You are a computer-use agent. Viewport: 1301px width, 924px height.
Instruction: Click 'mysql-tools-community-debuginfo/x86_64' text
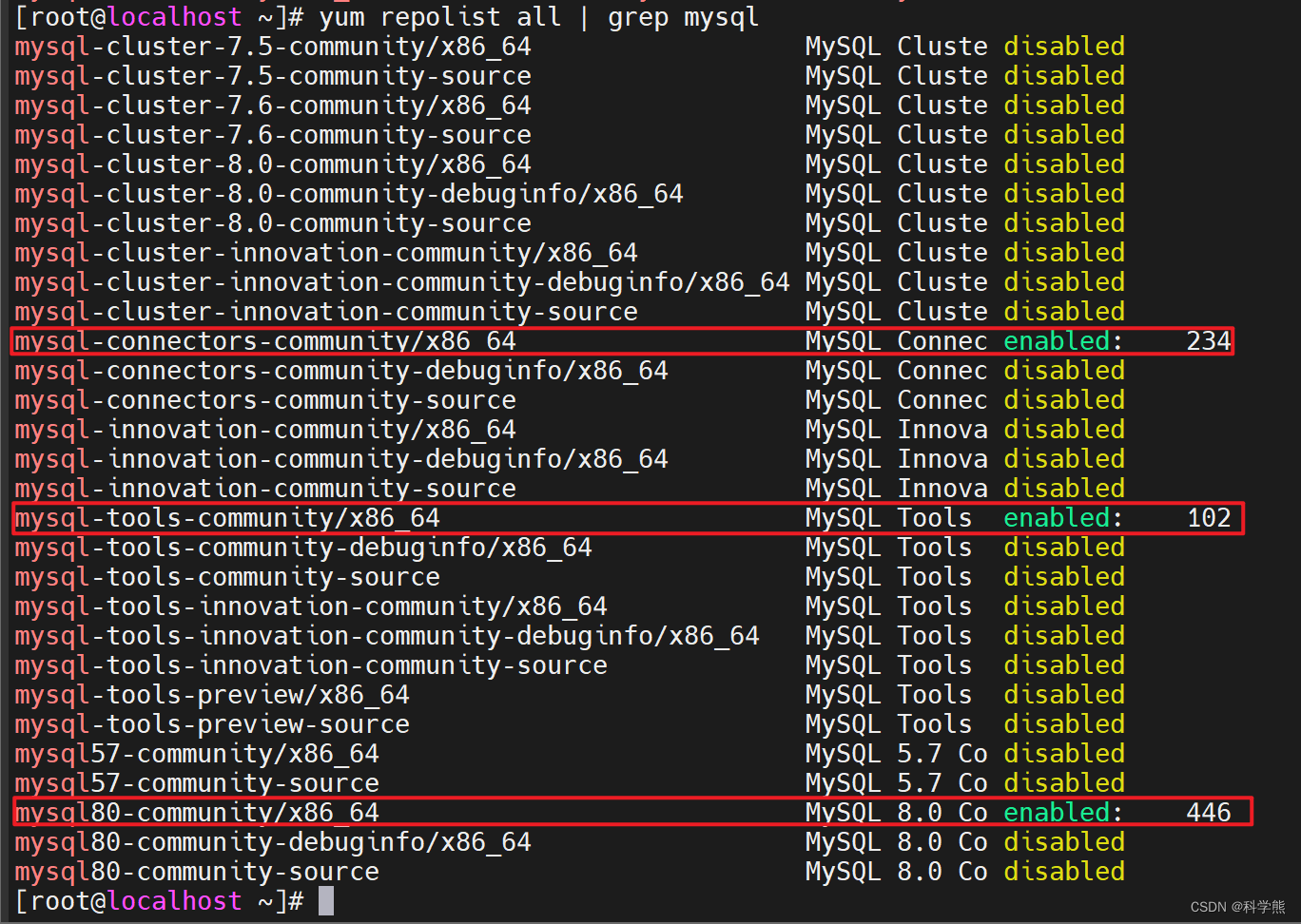coord(303,548)
